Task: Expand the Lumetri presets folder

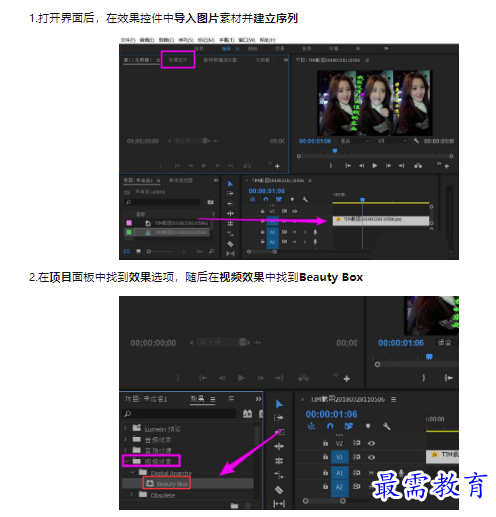Action: [125, 428]
